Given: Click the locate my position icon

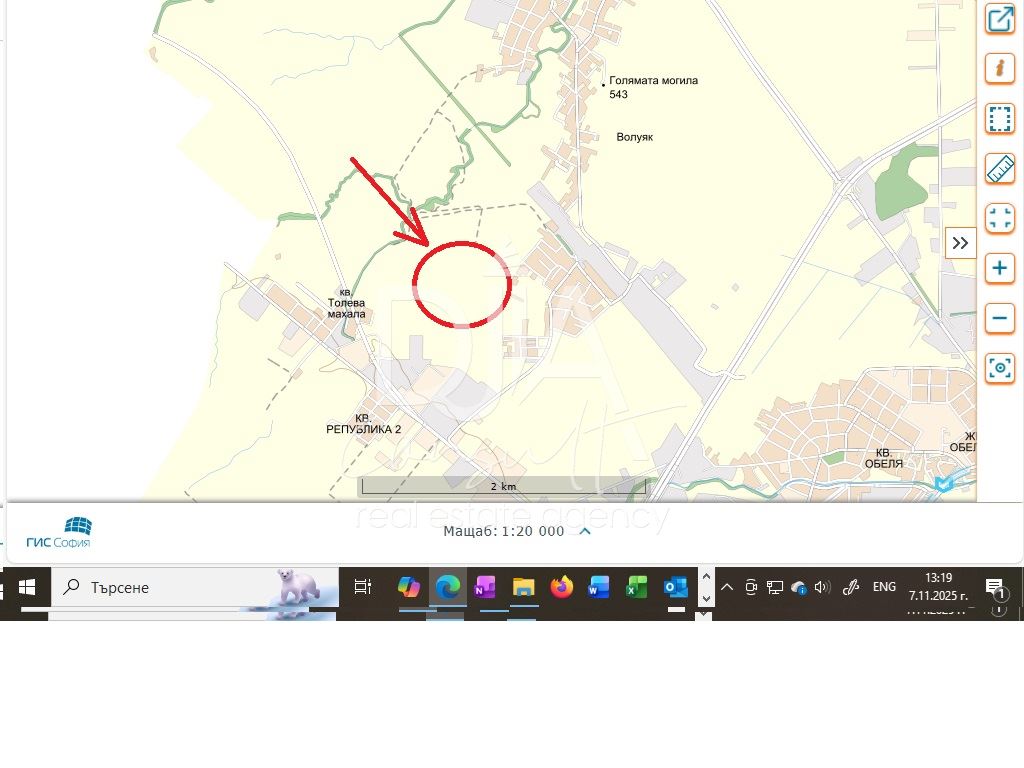Looking at the screenshot, I should click(x=999, y=368).
